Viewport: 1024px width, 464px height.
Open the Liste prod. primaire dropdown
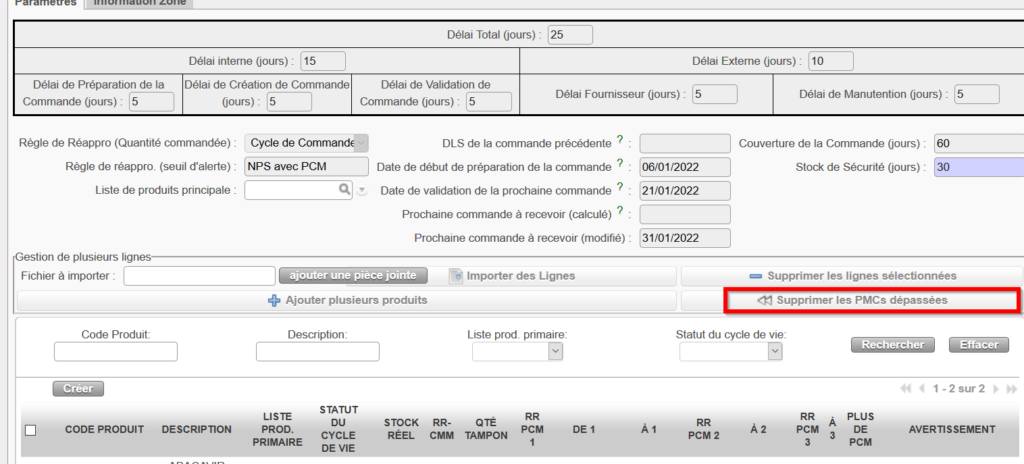[x=517, y=352]
